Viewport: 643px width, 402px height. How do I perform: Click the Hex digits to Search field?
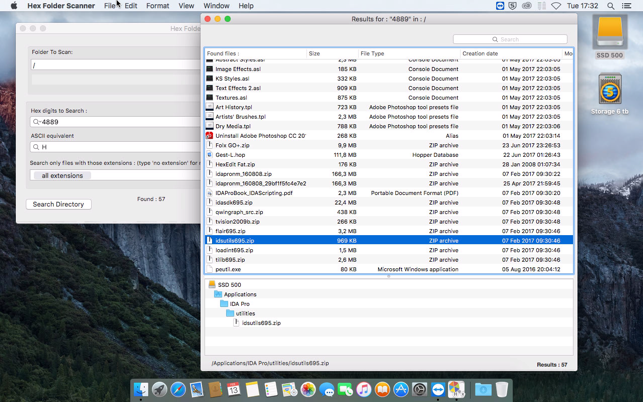coord(116,122)
